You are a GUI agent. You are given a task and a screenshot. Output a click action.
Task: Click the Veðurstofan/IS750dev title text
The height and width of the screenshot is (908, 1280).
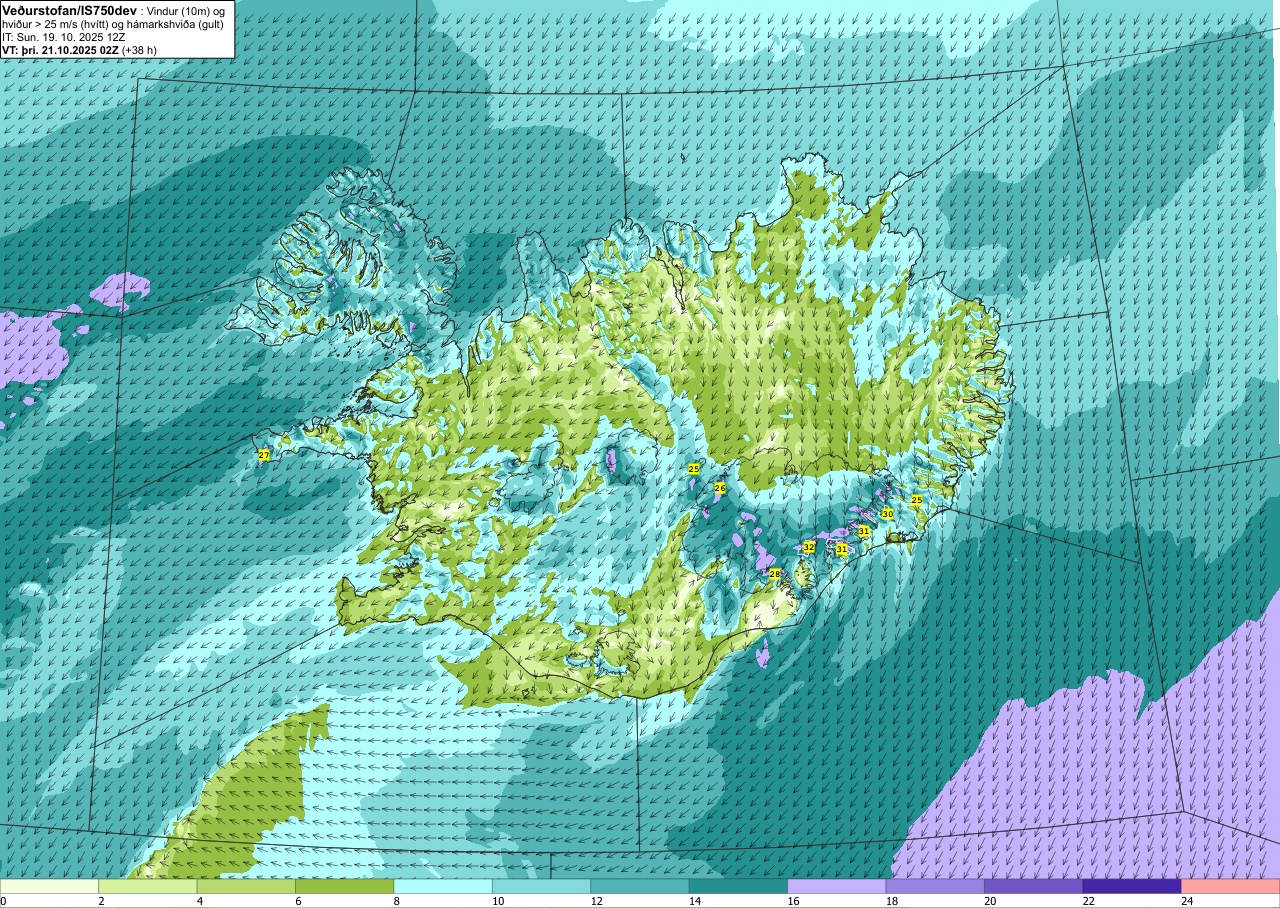coord(68,10)
